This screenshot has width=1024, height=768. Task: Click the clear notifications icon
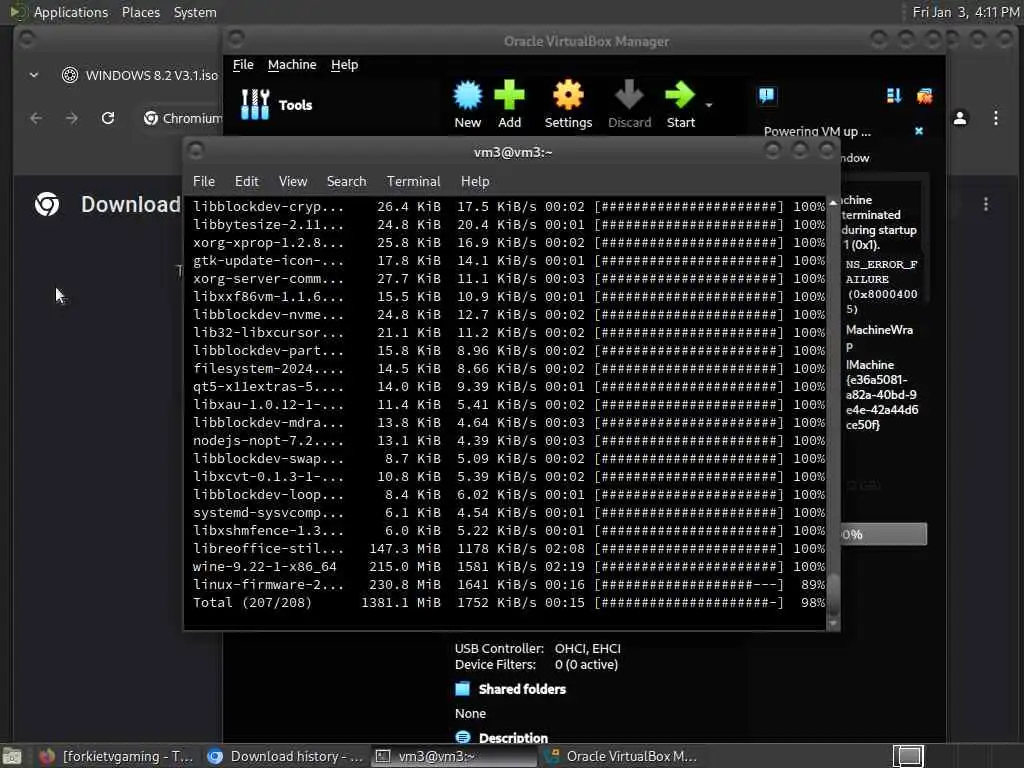[x=924, y=96]
